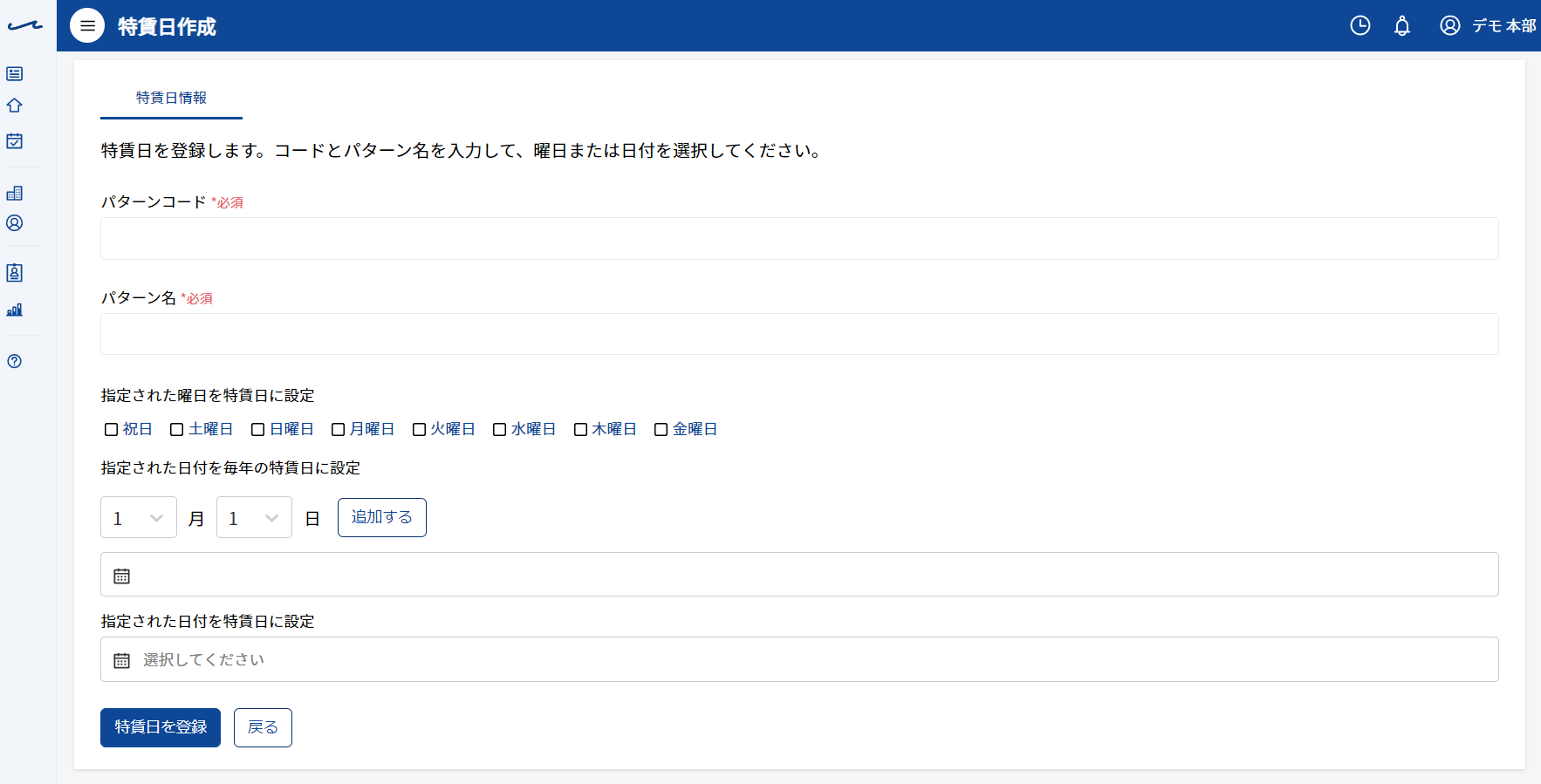The image size is (1541, 784).
Task: Check the 祝日 checkbox
Action: point(112,429)
